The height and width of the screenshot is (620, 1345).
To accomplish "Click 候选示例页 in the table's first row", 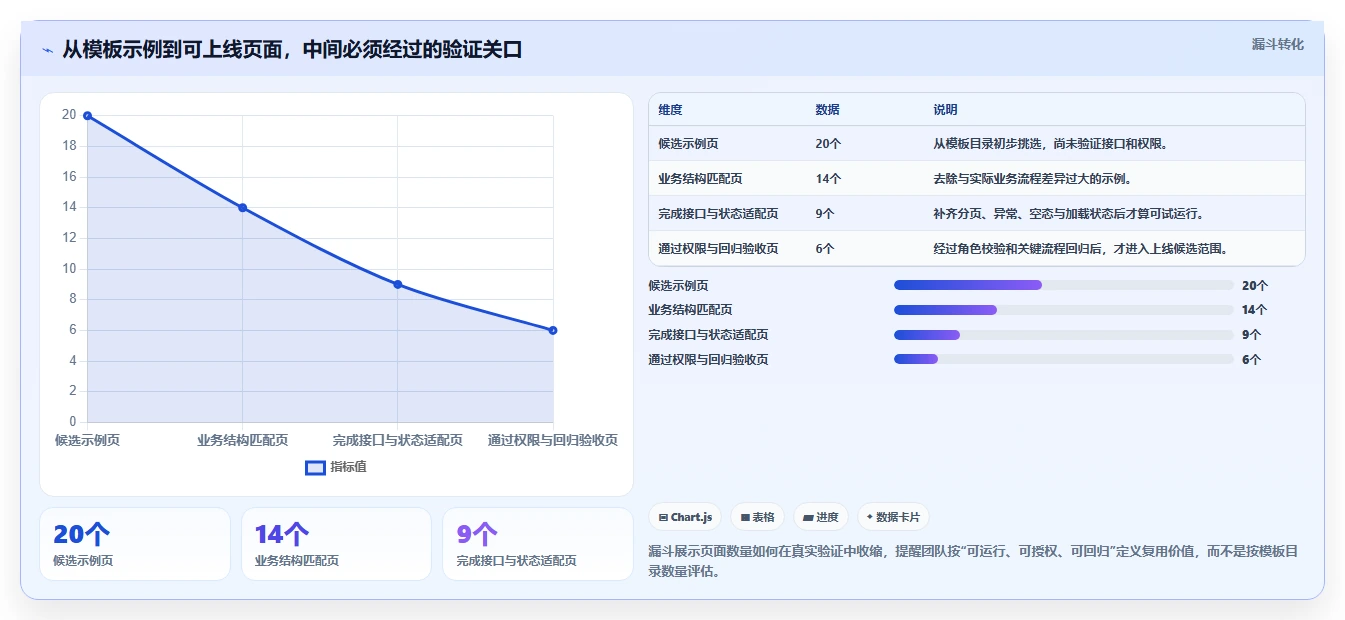I will pos(688,144).
